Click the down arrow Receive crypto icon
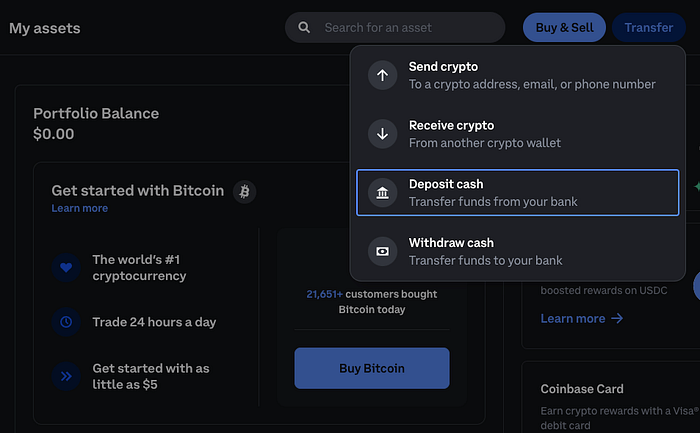 coord(383,134)
